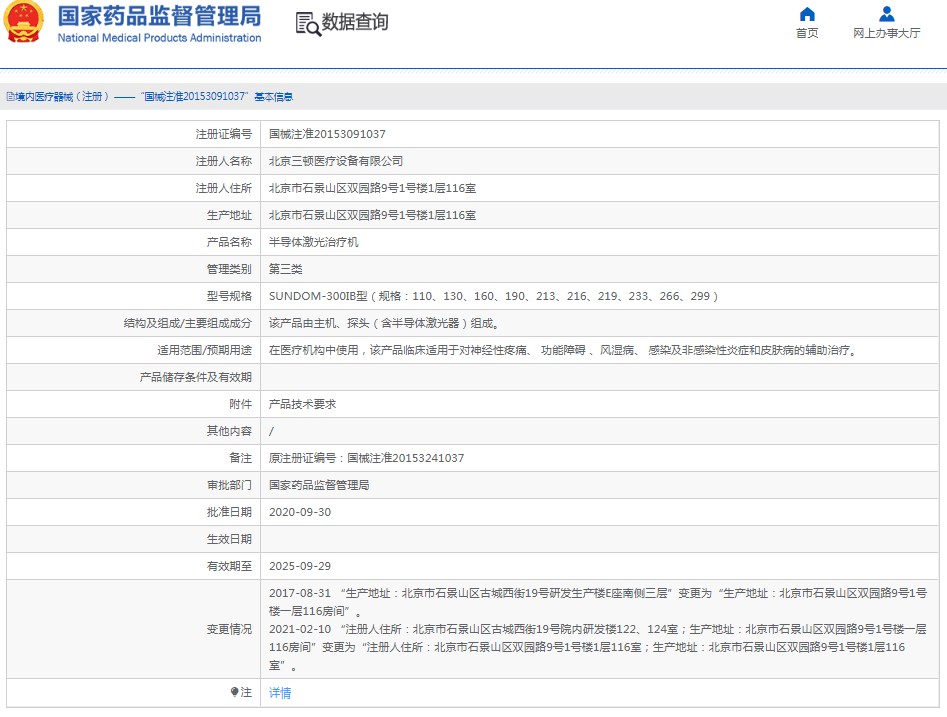Viewport: 947px width, 717px height.
Task: Click the 审批部门 row label
Action: pos(229,485)
